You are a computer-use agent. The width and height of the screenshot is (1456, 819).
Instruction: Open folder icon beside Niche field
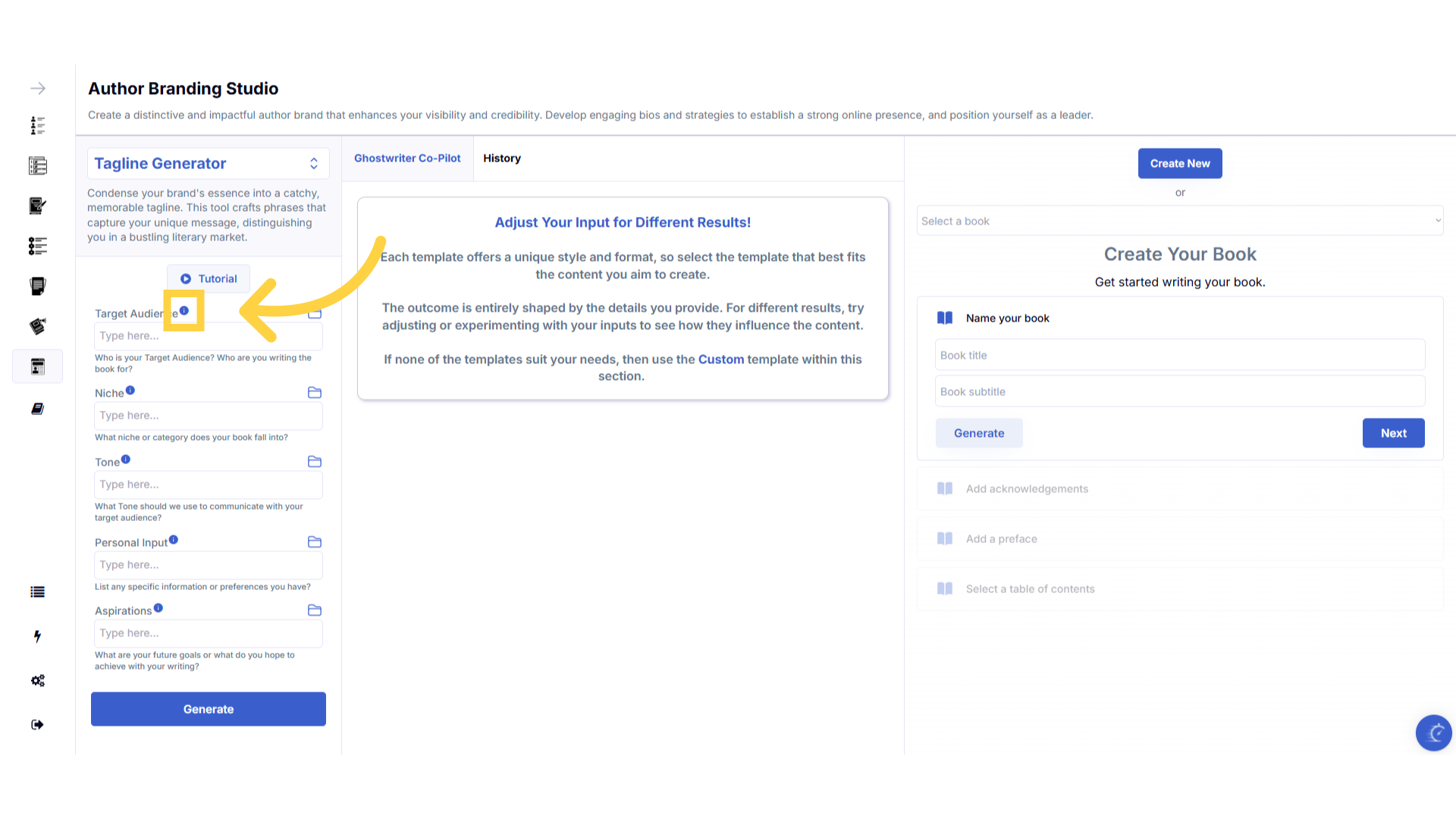coord(315,392)
